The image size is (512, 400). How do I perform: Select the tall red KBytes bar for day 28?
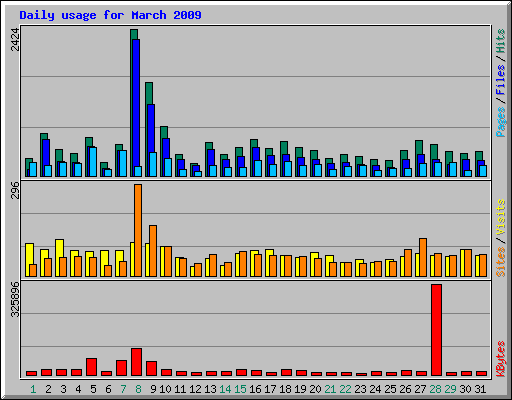436,330
